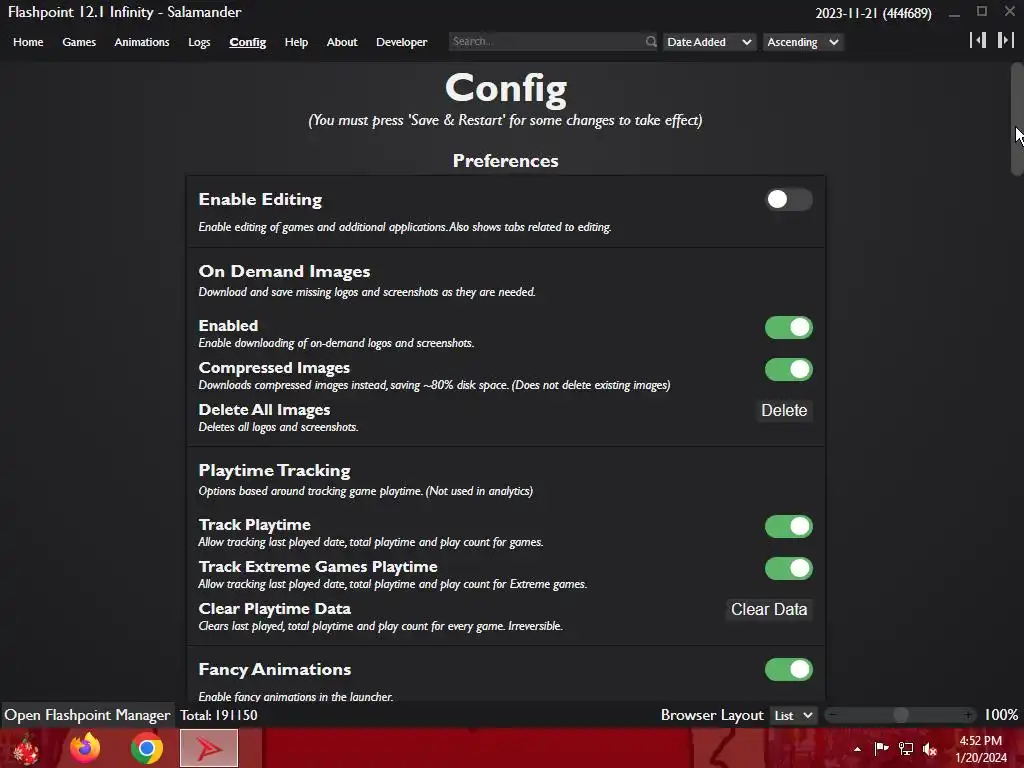Click the 'Preferences' section heading

click(x=505, y=161)
